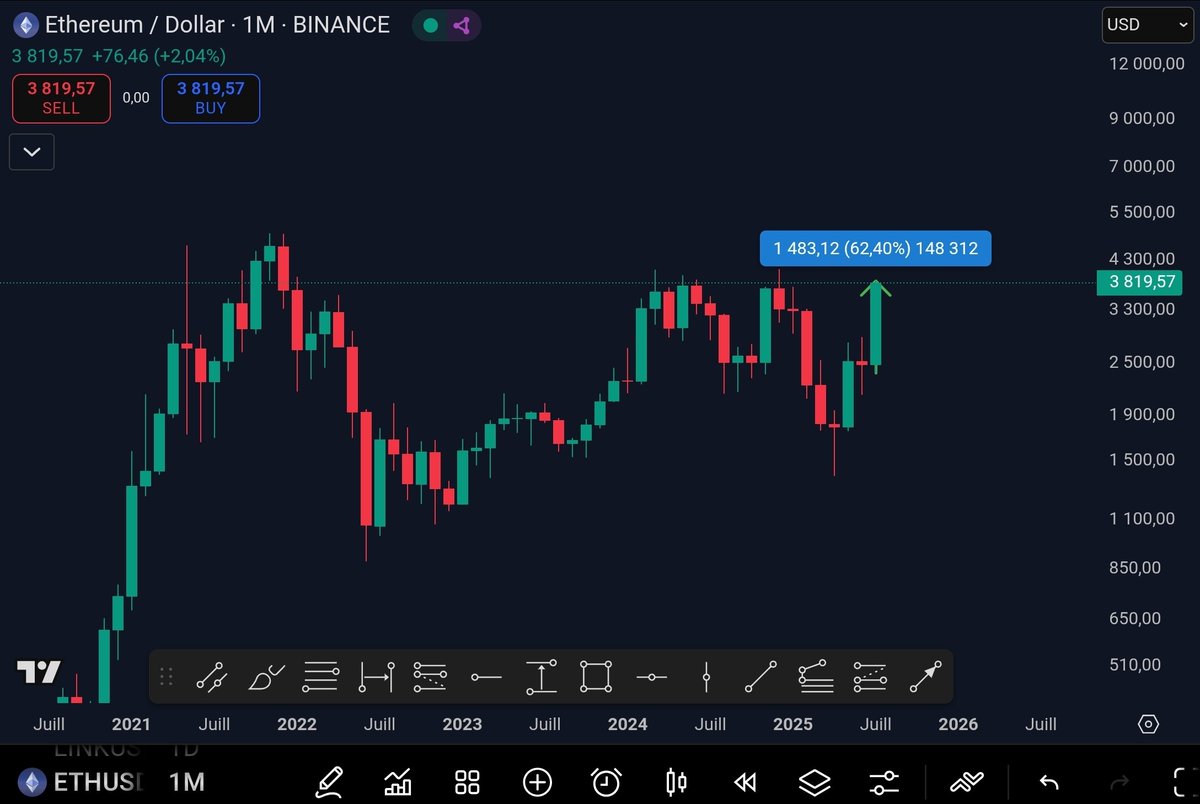Select the Date Range measuring tool
The image size is (1200, 804).
376,677
